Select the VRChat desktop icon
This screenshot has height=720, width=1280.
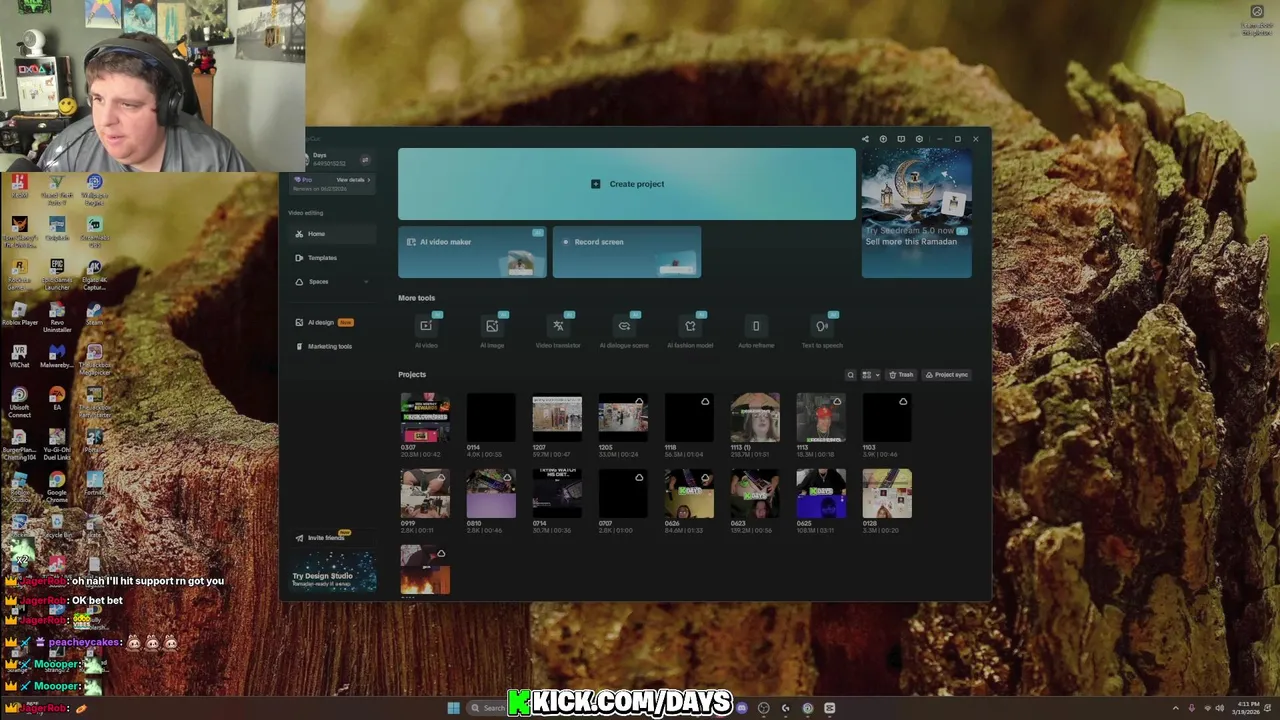point(19,357)
